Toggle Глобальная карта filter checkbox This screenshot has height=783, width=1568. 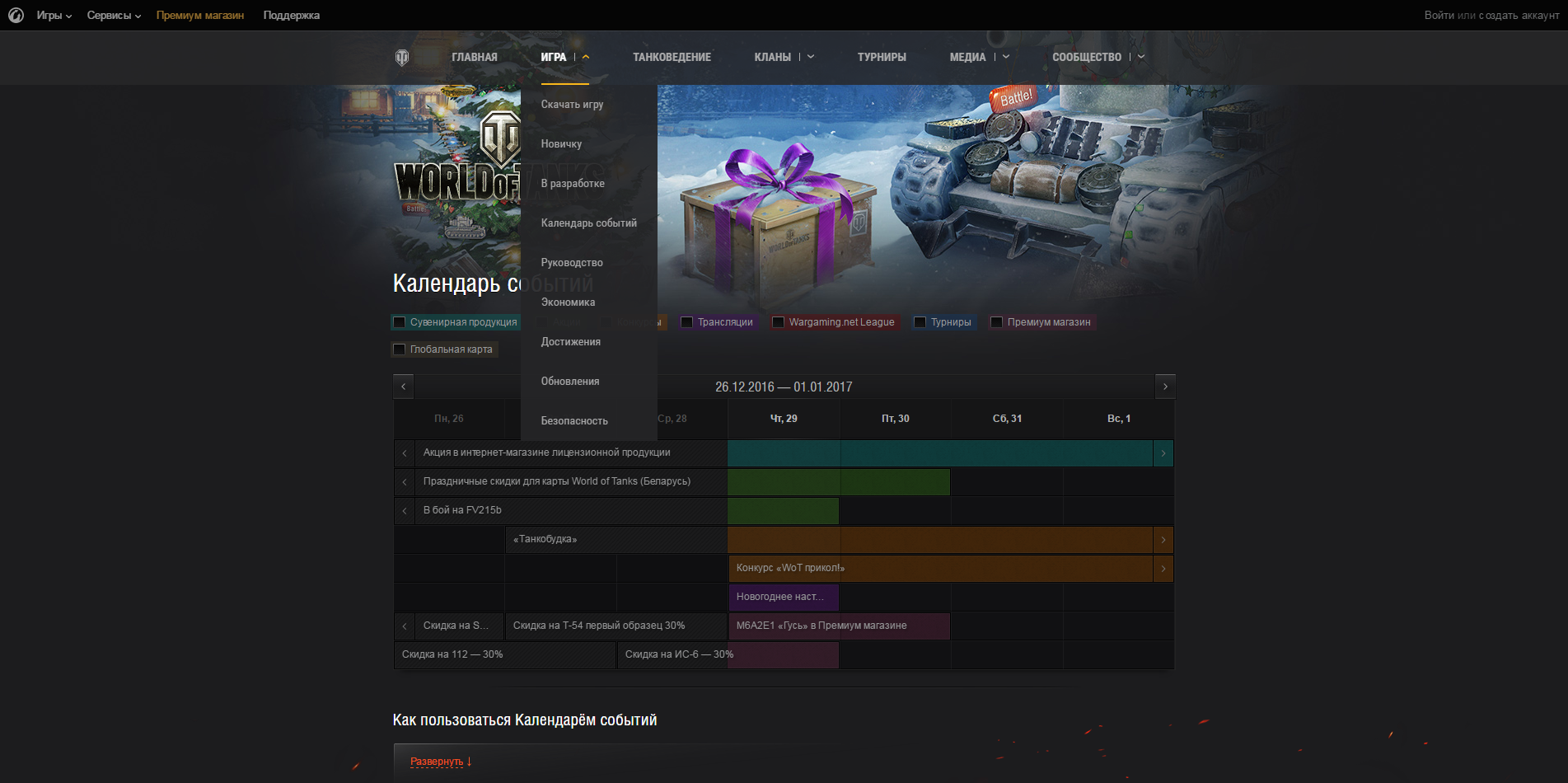400,349
